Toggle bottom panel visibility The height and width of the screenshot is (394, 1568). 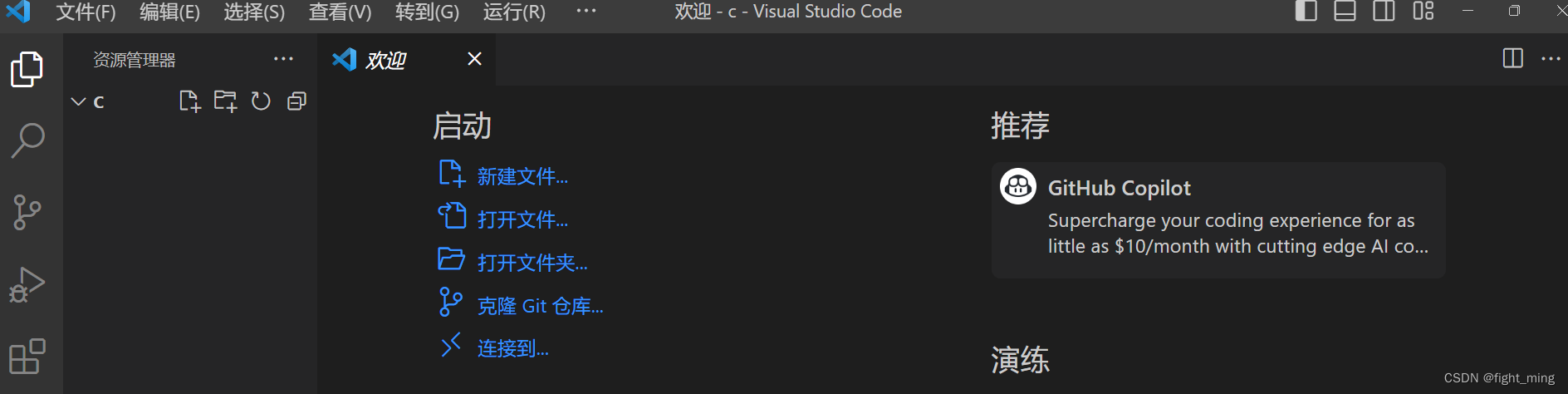pyautogui.click(x=1345, y=11)
